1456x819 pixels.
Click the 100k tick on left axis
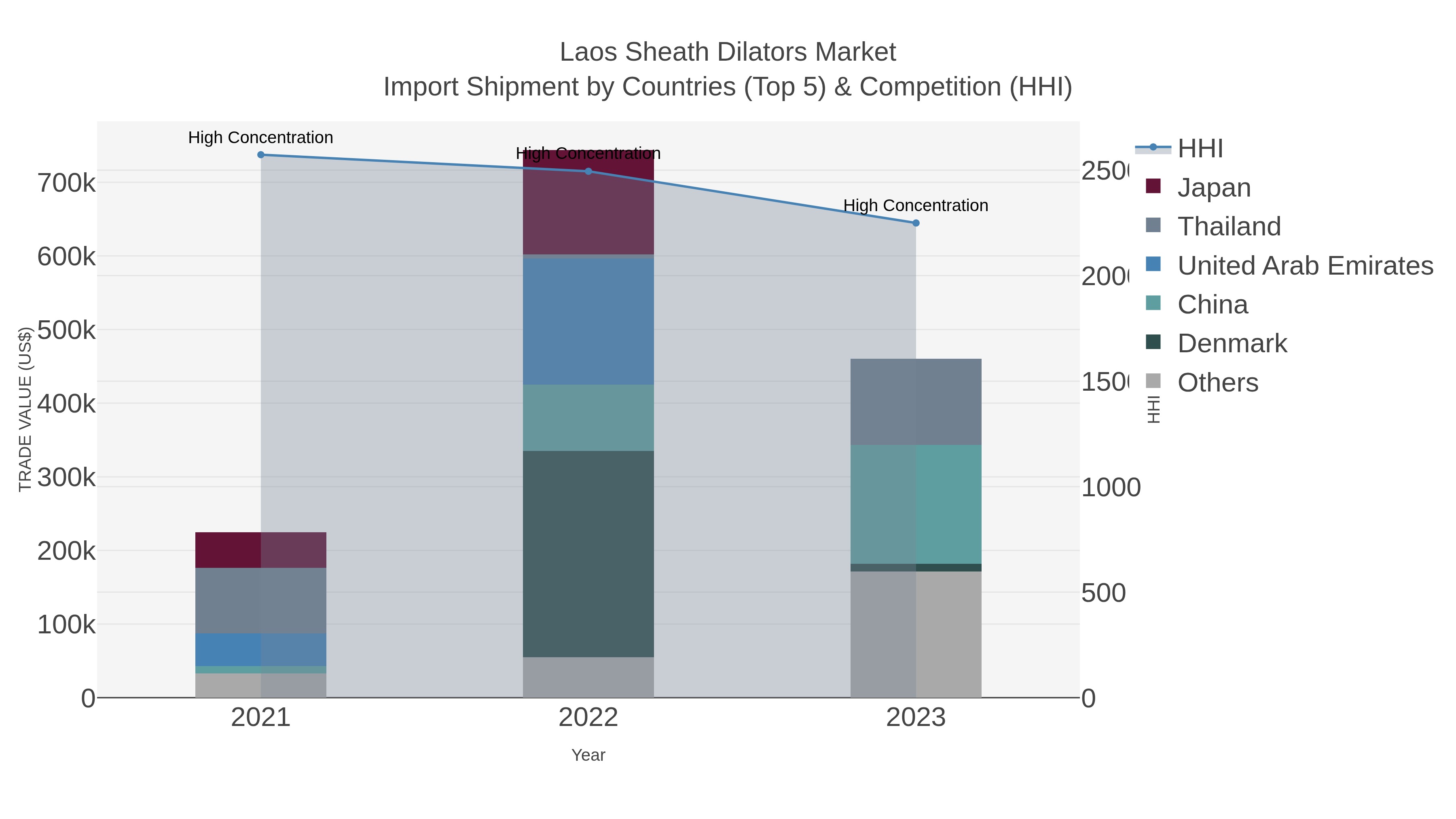[67, 624]
